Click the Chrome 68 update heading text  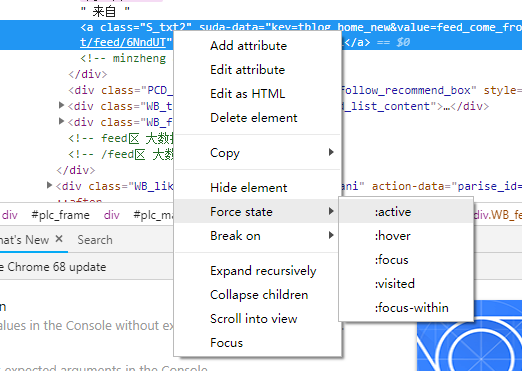[x=53, y=267]
